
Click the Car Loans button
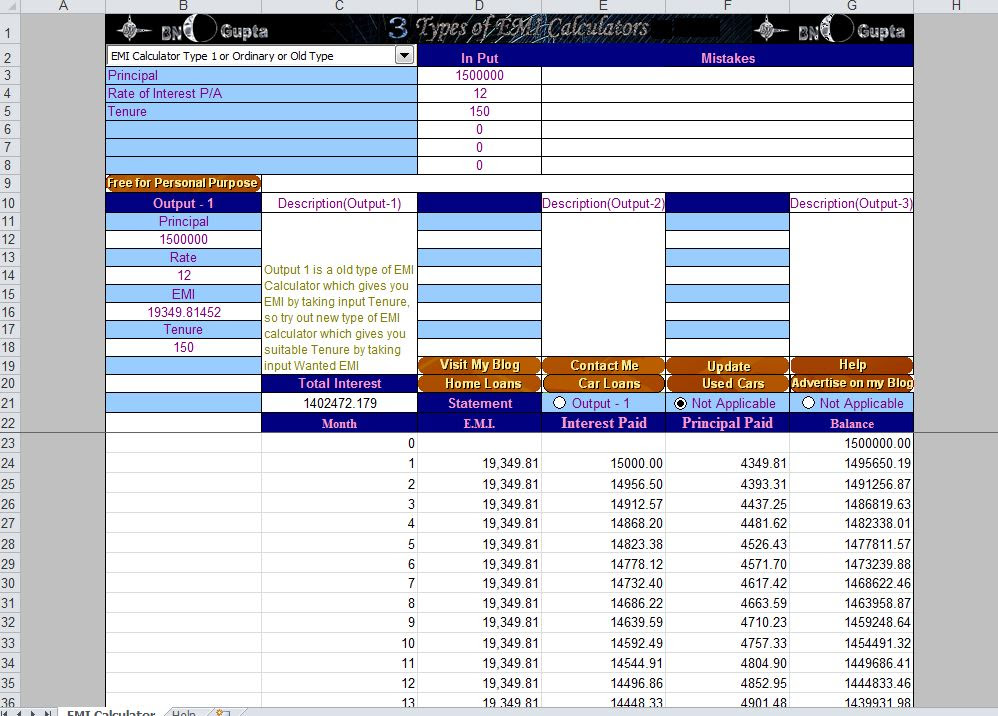click(603, 383)
